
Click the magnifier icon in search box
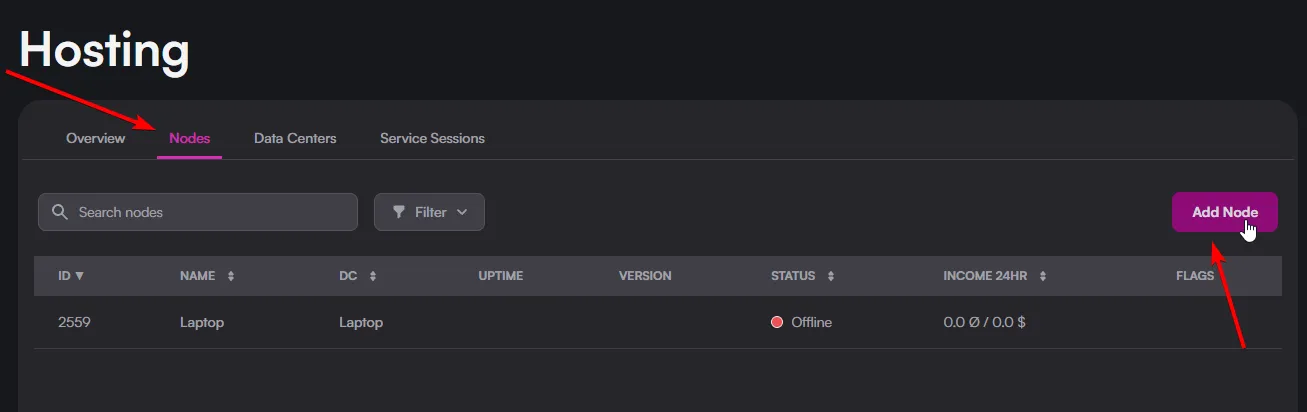[60, 212]
